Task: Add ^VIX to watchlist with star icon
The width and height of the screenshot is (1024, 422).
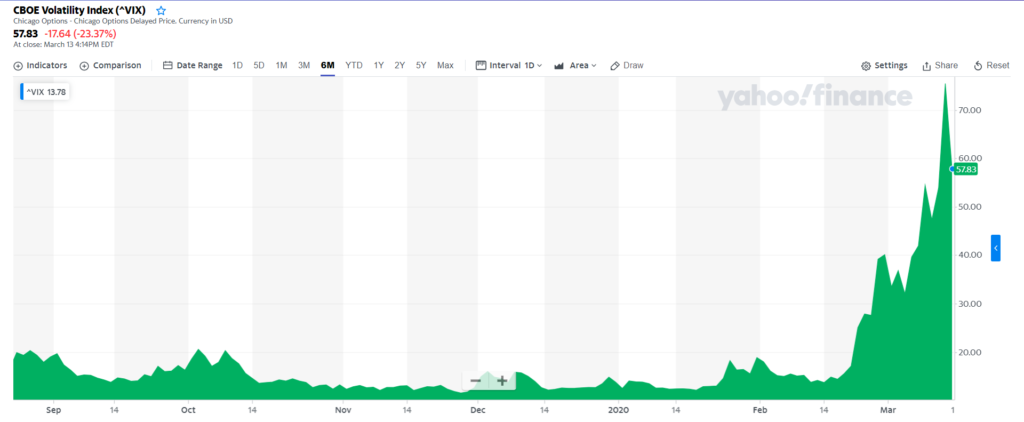Action: coord(161,10)
